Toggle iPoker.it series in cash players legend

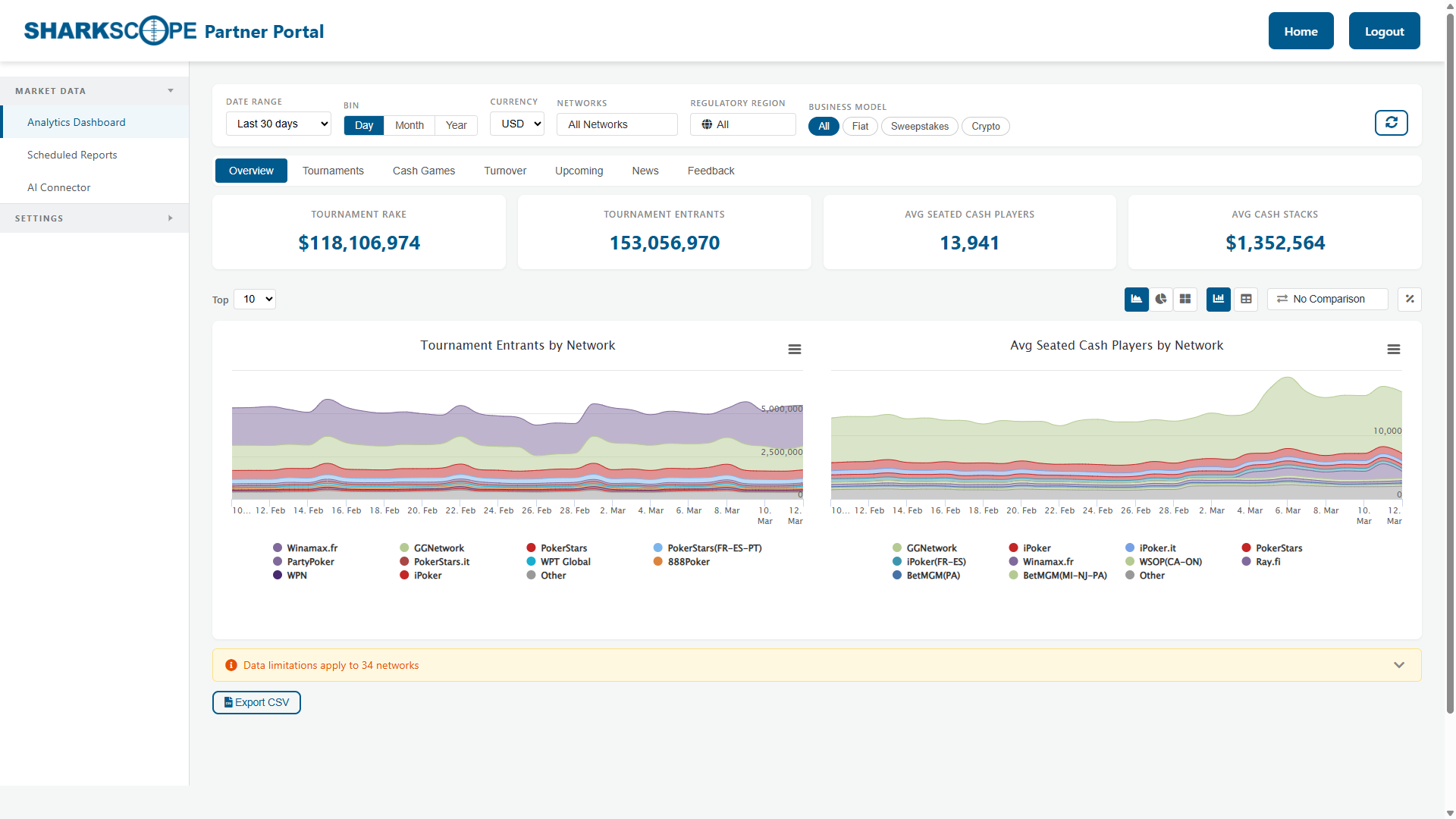(x=1150, y=548)
